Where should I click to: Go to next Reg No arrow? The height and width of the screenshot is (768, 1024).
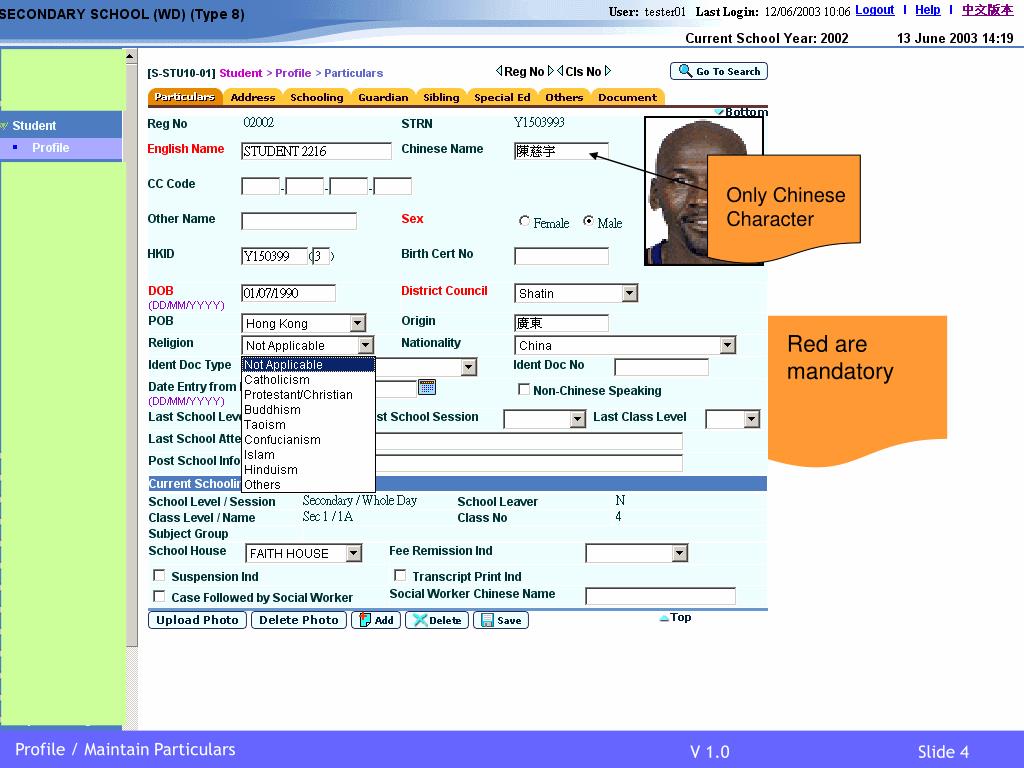click(x=551, y=71)
